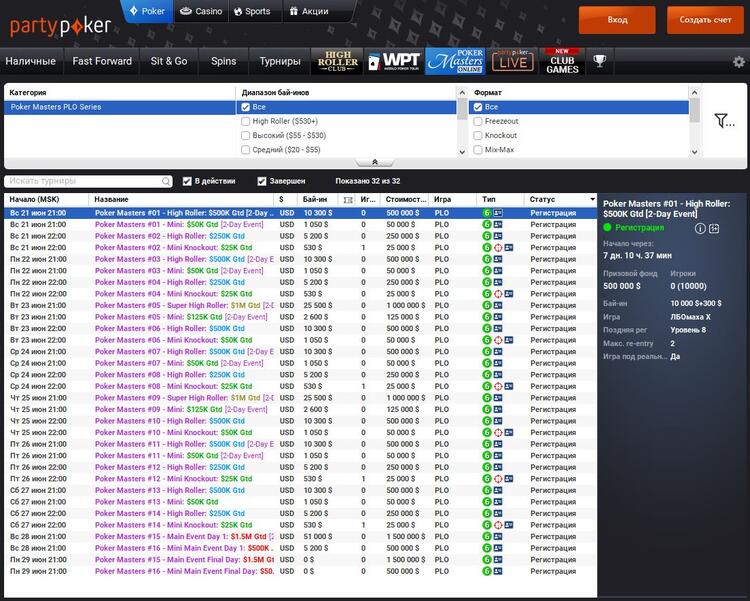This screenshot has height=601, width=750.
Task: Click knockout icon for first #04 Mini Knockout row
Action: click(498, 294)
